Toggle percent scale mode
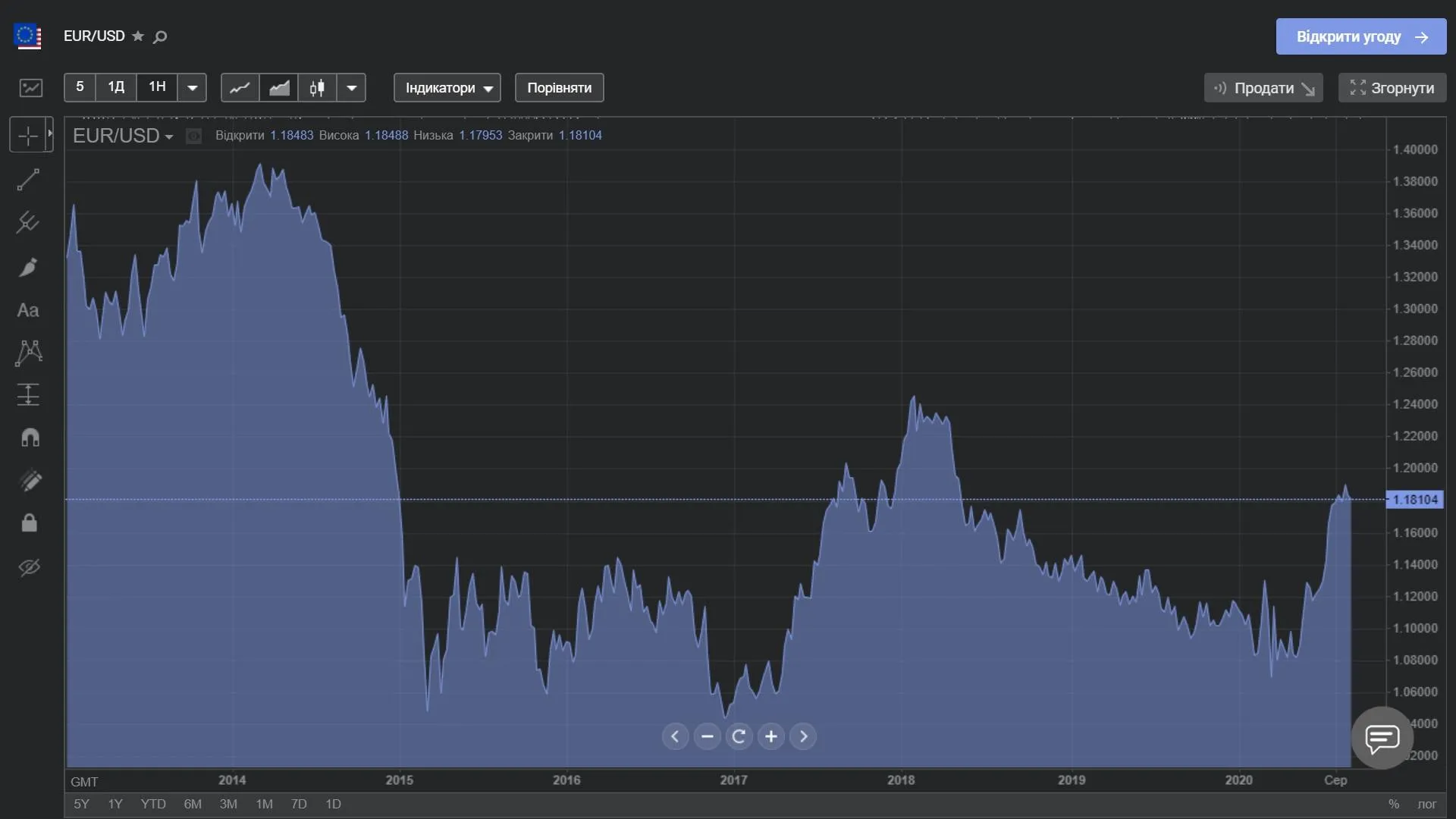 [x=1394, y=804]
